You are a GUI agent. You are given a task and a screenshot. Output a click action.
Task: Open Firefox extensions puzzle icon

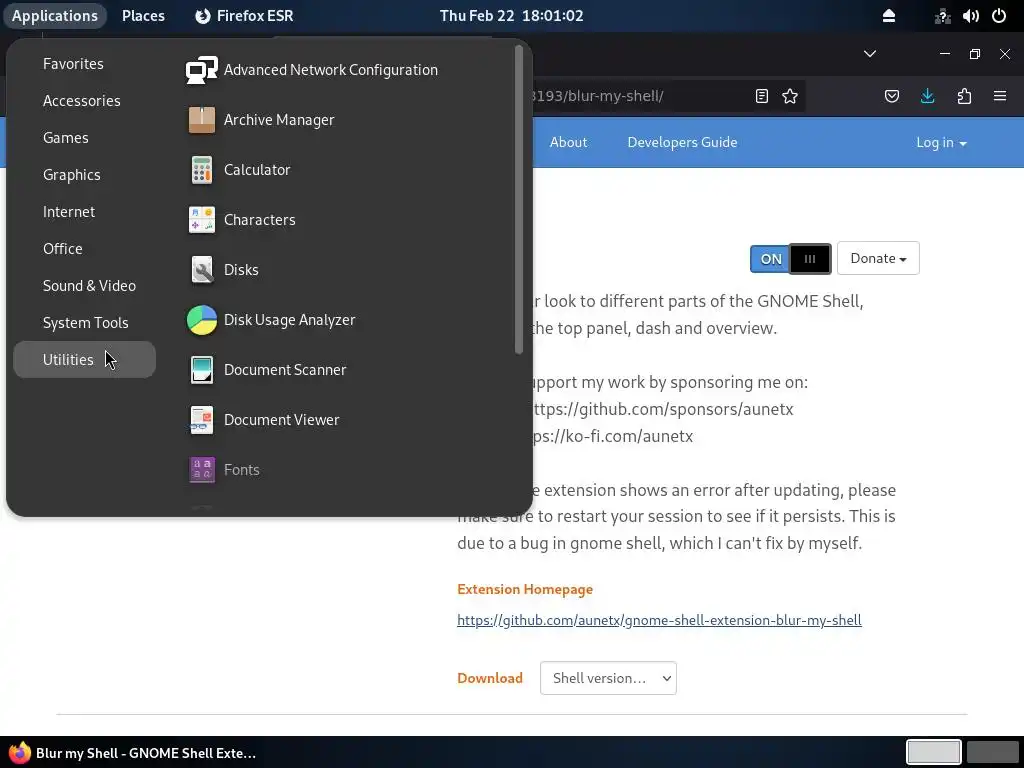[964, 96]
